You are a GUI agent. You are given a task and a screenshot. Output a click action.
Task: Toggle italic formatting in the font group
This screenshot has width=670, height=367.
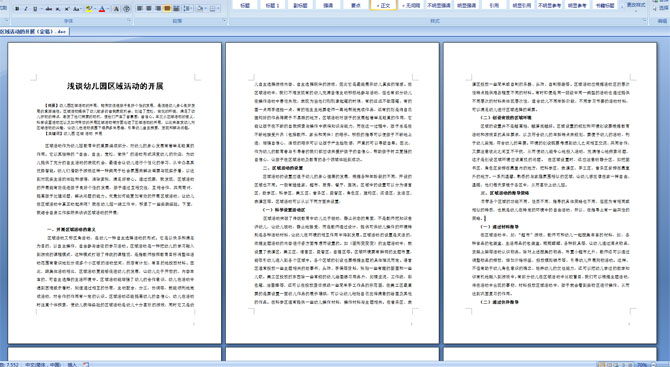click(x=26, y=9)
